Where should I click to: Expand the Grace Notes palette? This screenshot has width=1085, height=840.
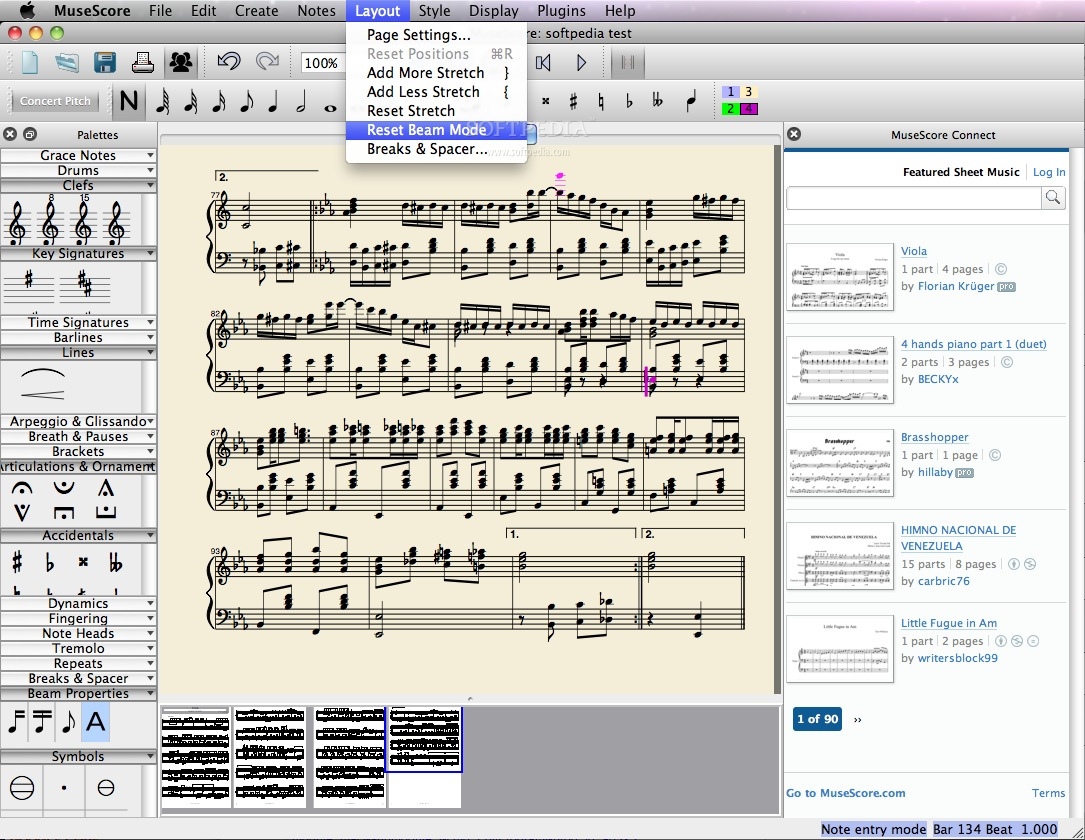(78, 156)
